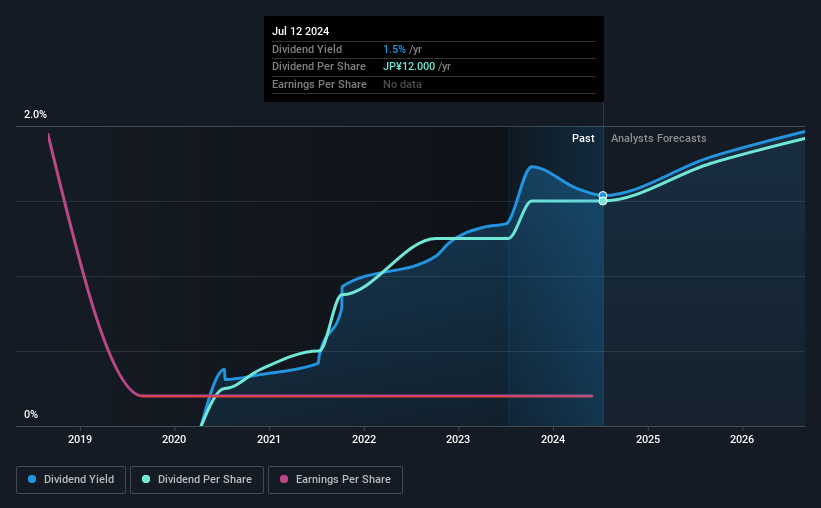Image resolution: width=821 pixels, height=508 pixels.
Task: Click the tooltip's Dividend Yield row label
Action: (307, 49)
